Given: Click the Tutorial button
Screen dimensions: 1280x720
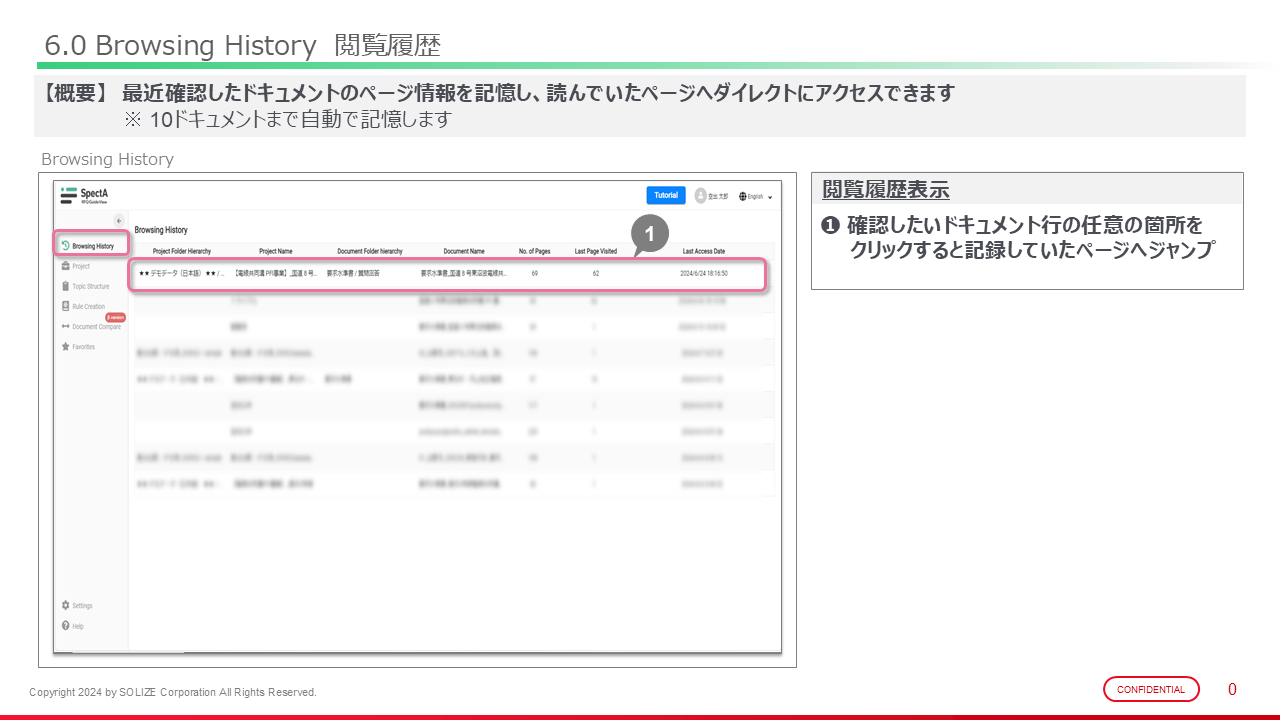Looking at the screenshot, I should tap(666, 196).
